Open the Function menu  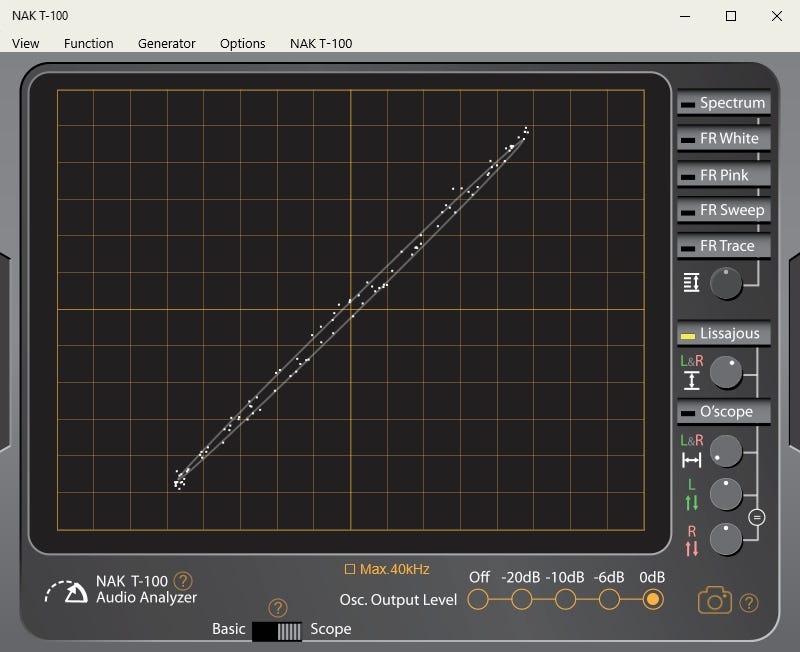pos(88,43)
